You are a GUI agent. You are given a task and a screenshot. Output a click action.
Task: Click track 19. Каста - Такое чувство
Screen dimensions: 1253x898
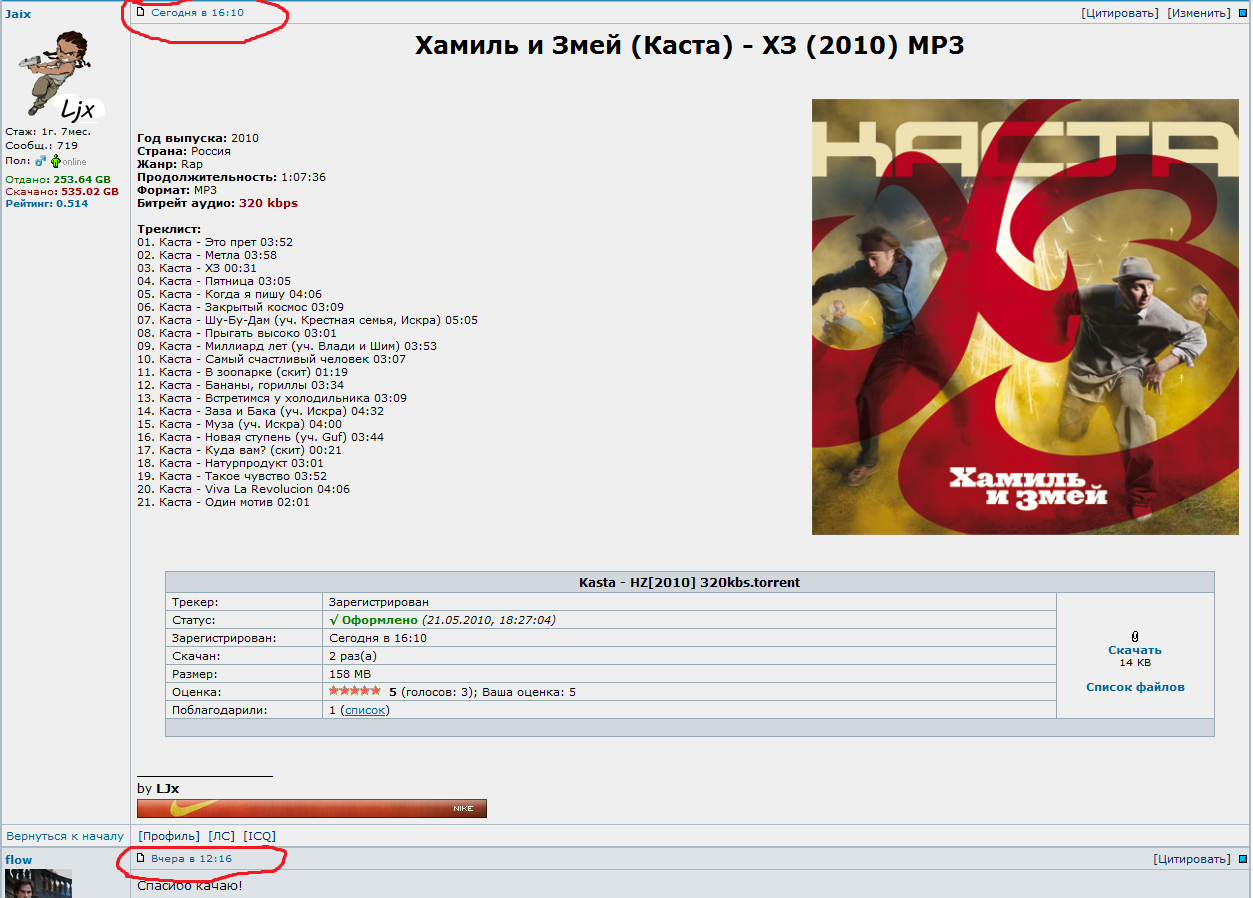[232, 476]
